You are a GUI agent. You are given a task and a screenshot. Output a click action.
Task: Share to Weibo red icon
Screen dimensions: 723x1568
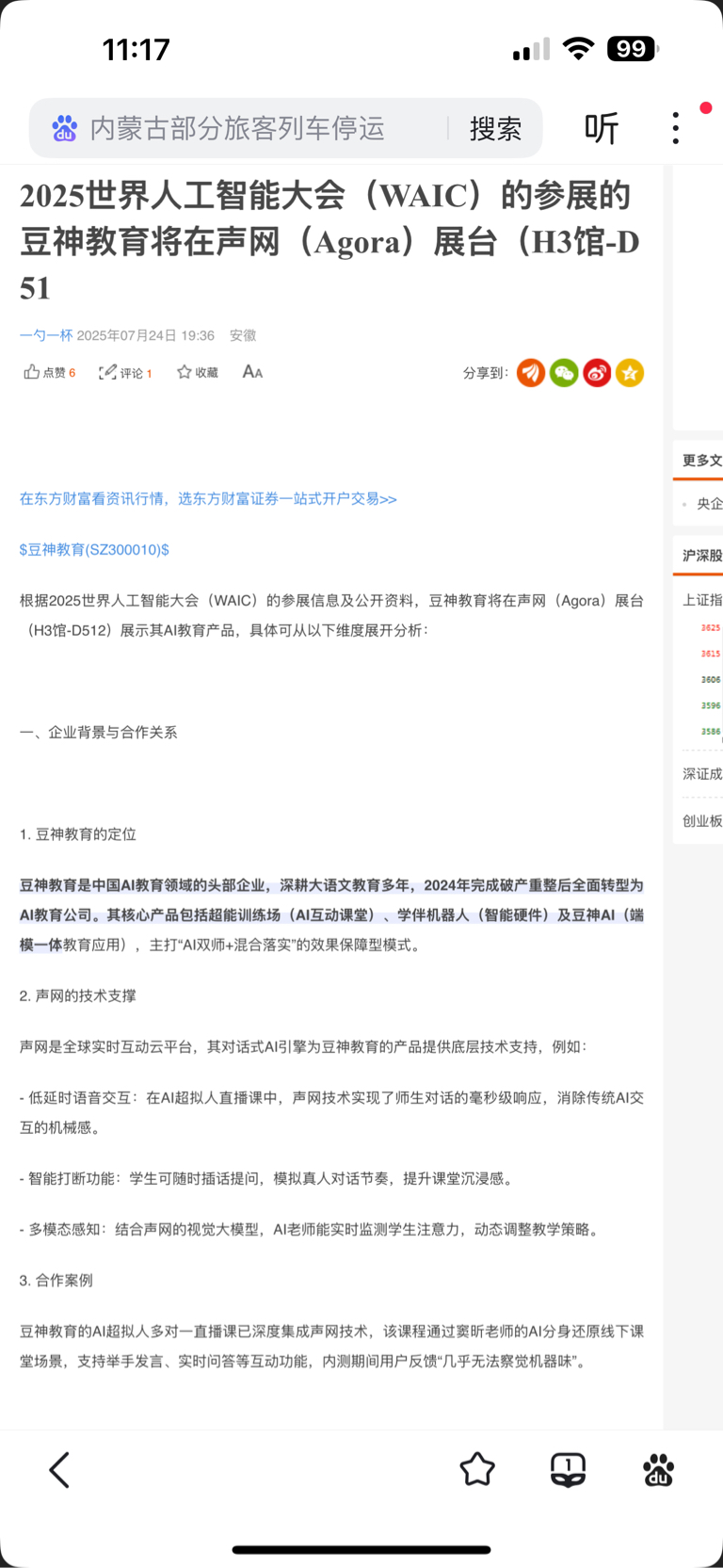pyautogui.click(x=597, y=373)
